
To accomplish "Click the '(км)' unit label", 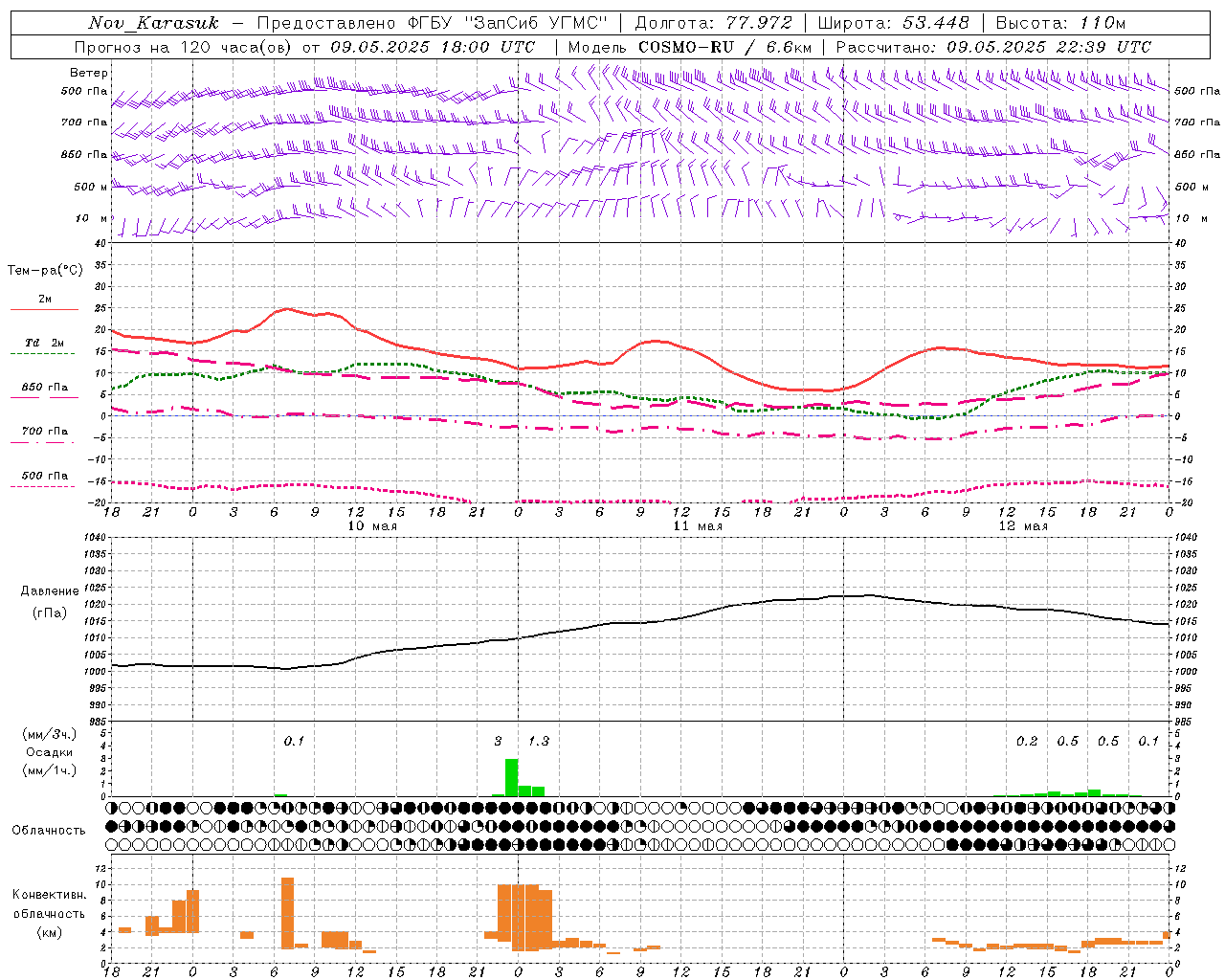I will click(50, 931).
